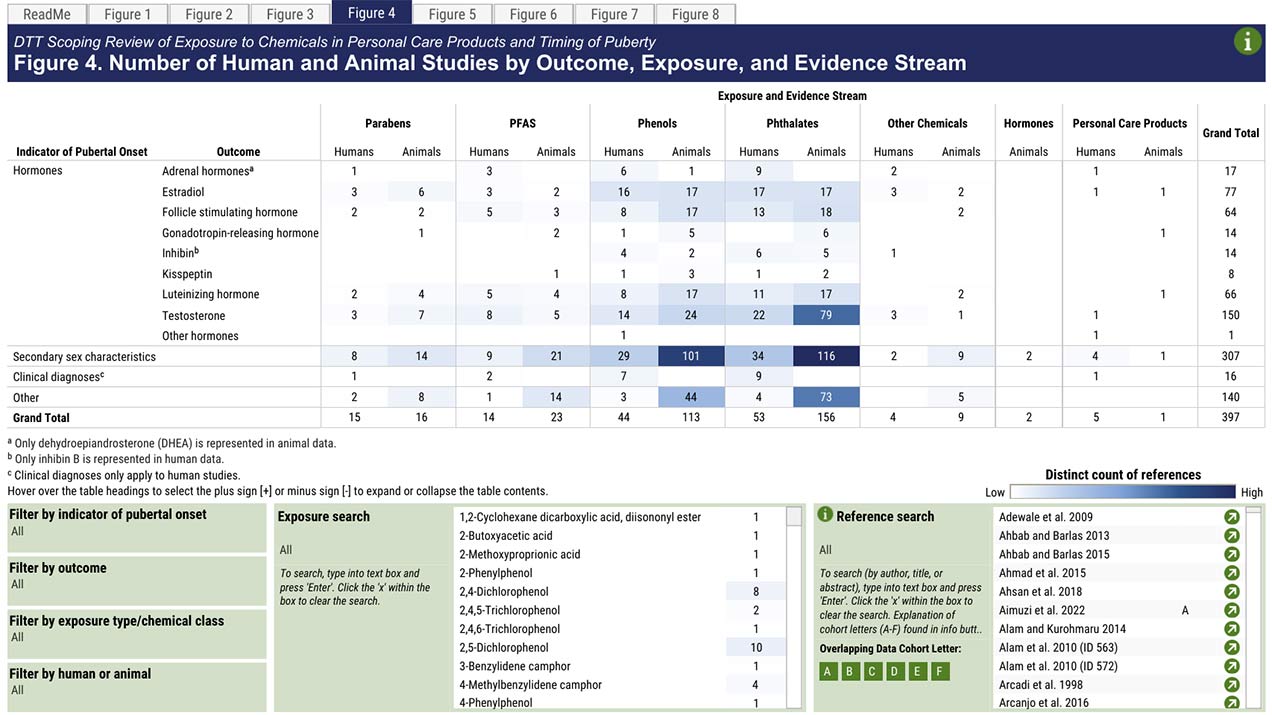
Task: Click the green info icon in title bar
Action: pyautogui.click(x=1247, y=42)
